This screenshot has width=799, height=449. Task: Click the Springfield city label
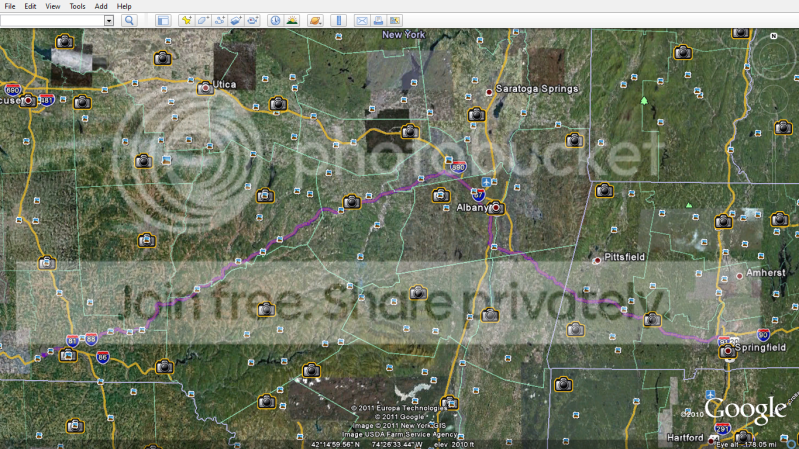click(760, 348)
